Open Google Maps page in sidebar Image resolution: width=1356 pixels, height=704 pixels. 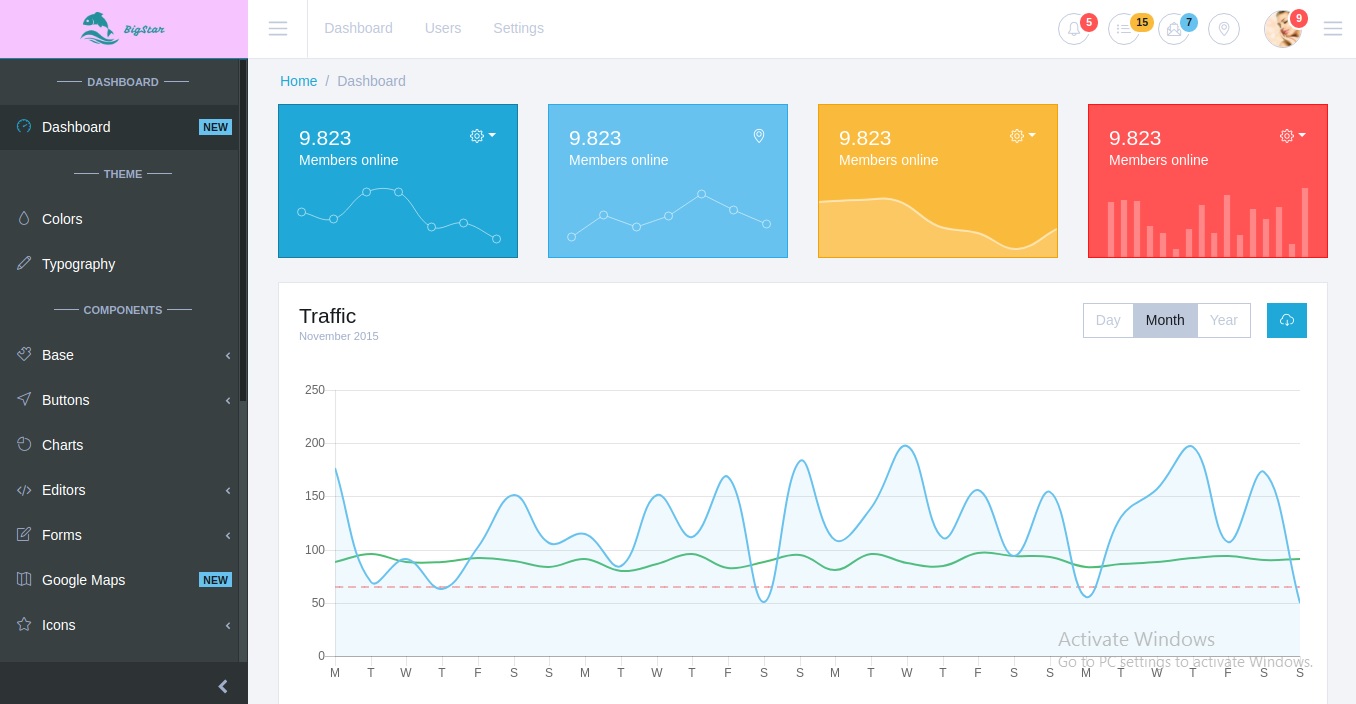(x=119, y=580)
